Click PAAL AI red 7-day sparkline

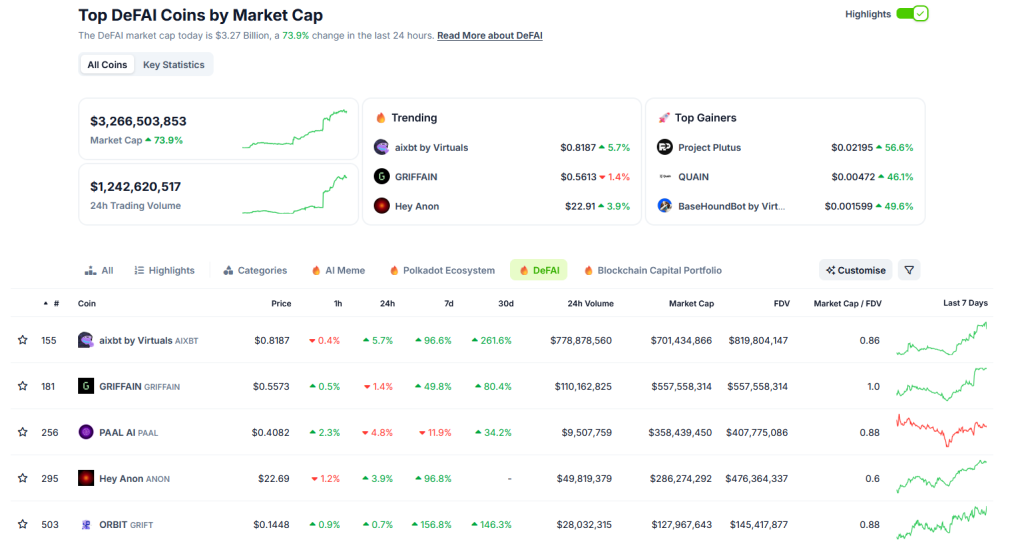point(942,430)
